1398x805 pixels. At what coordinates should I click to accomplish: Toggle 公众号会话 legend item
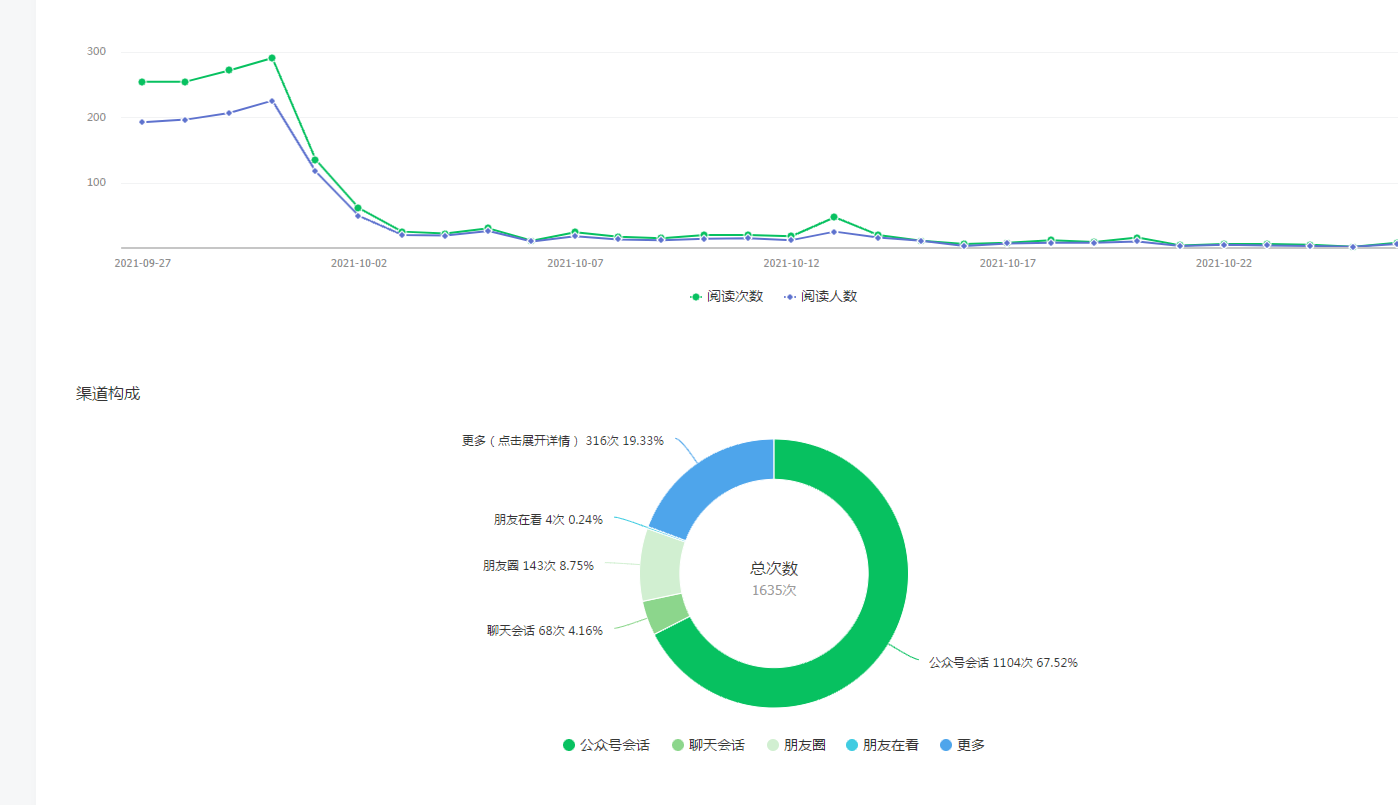click(x=606, y=745)
